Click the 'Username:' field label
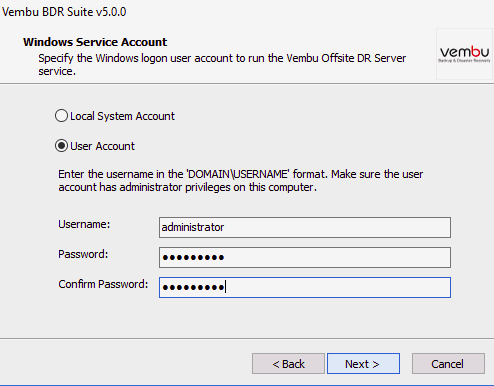This screenshot has width=494, height=386. 84,224
